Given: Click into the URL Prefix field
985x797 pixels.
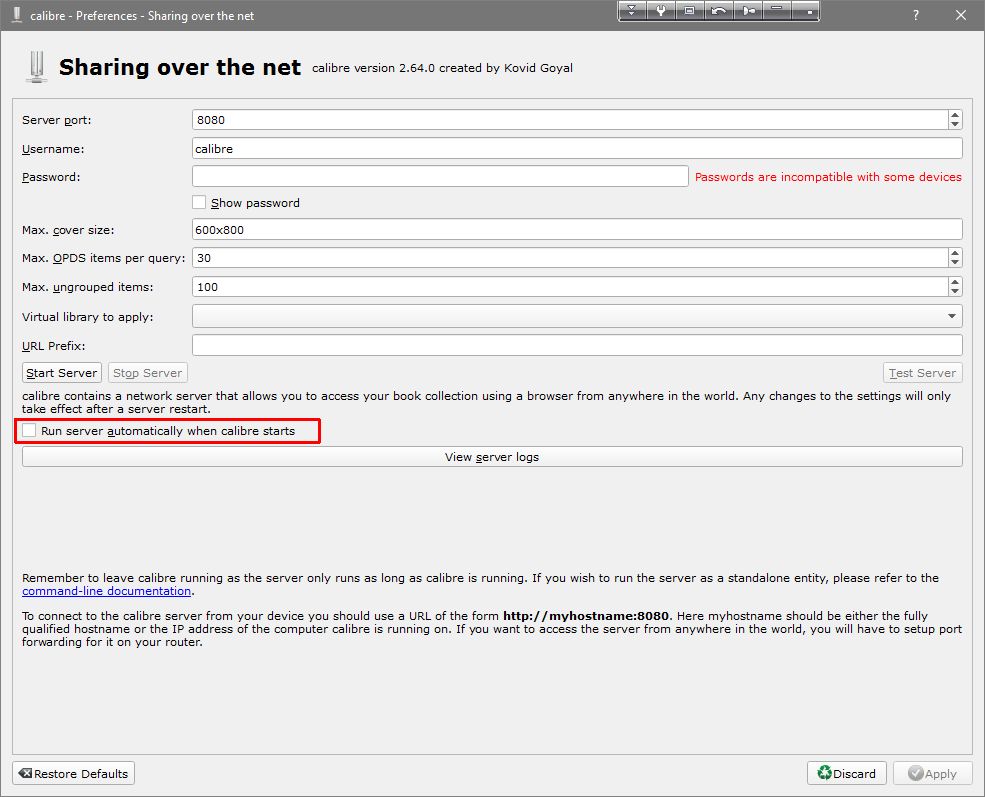Looking at the screenshot, I should pos(577,345).
